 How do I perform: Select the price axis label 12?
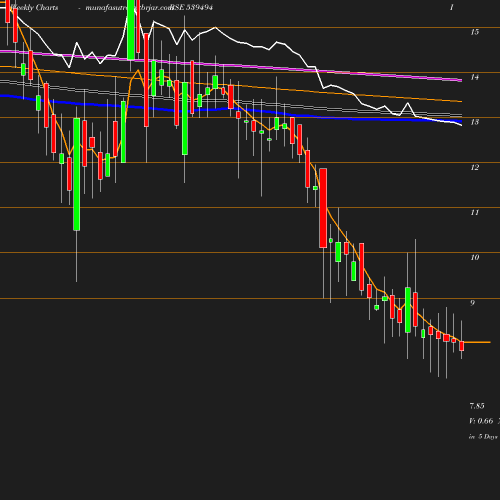tap(475, 168)
